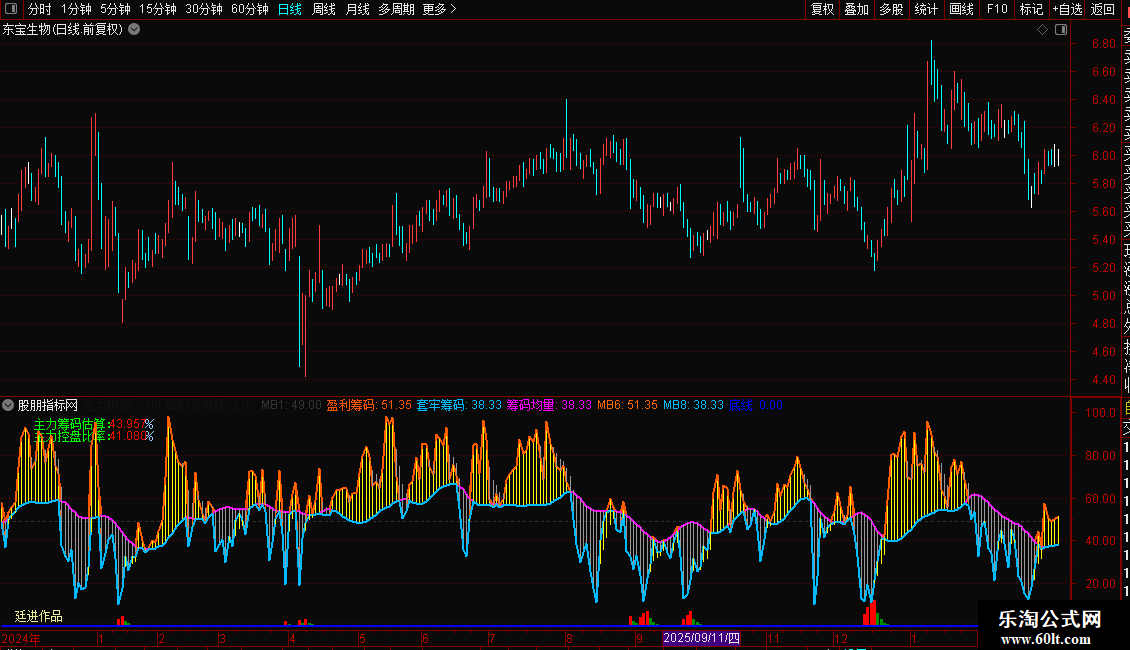Click the 标记 mark button
This screenshot has width=1130, height=650.
click(1031, 9)
